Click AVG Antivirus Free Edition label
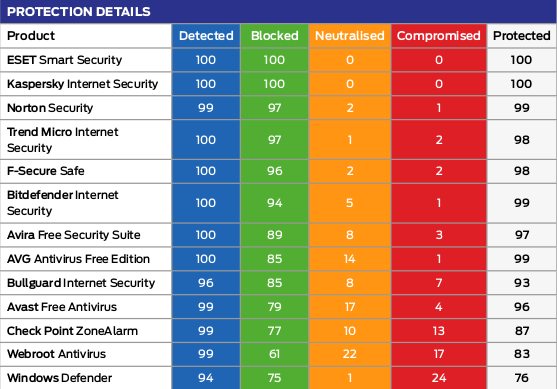The image size is (557, 389). click(x=78, y=259)
